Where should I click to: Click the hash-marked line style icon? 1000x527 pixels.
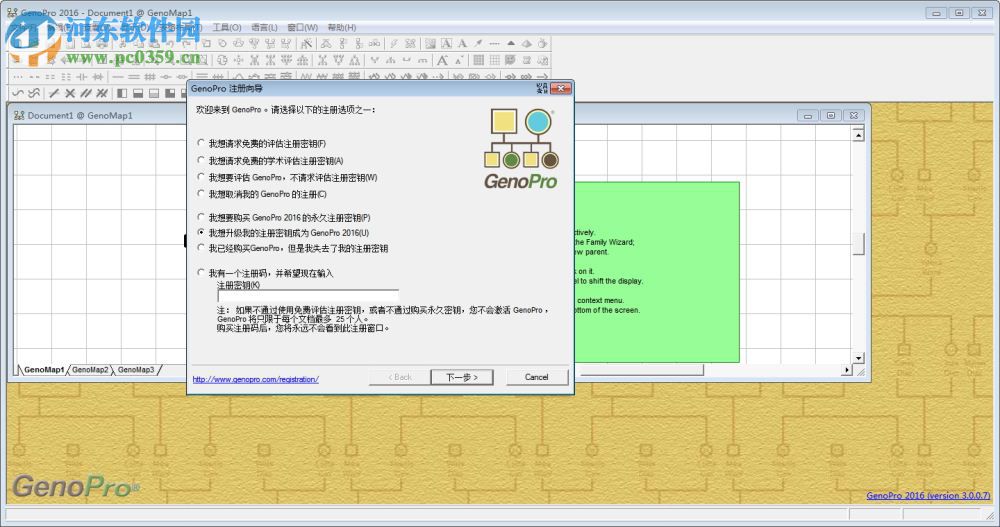[x=150, y=77]
